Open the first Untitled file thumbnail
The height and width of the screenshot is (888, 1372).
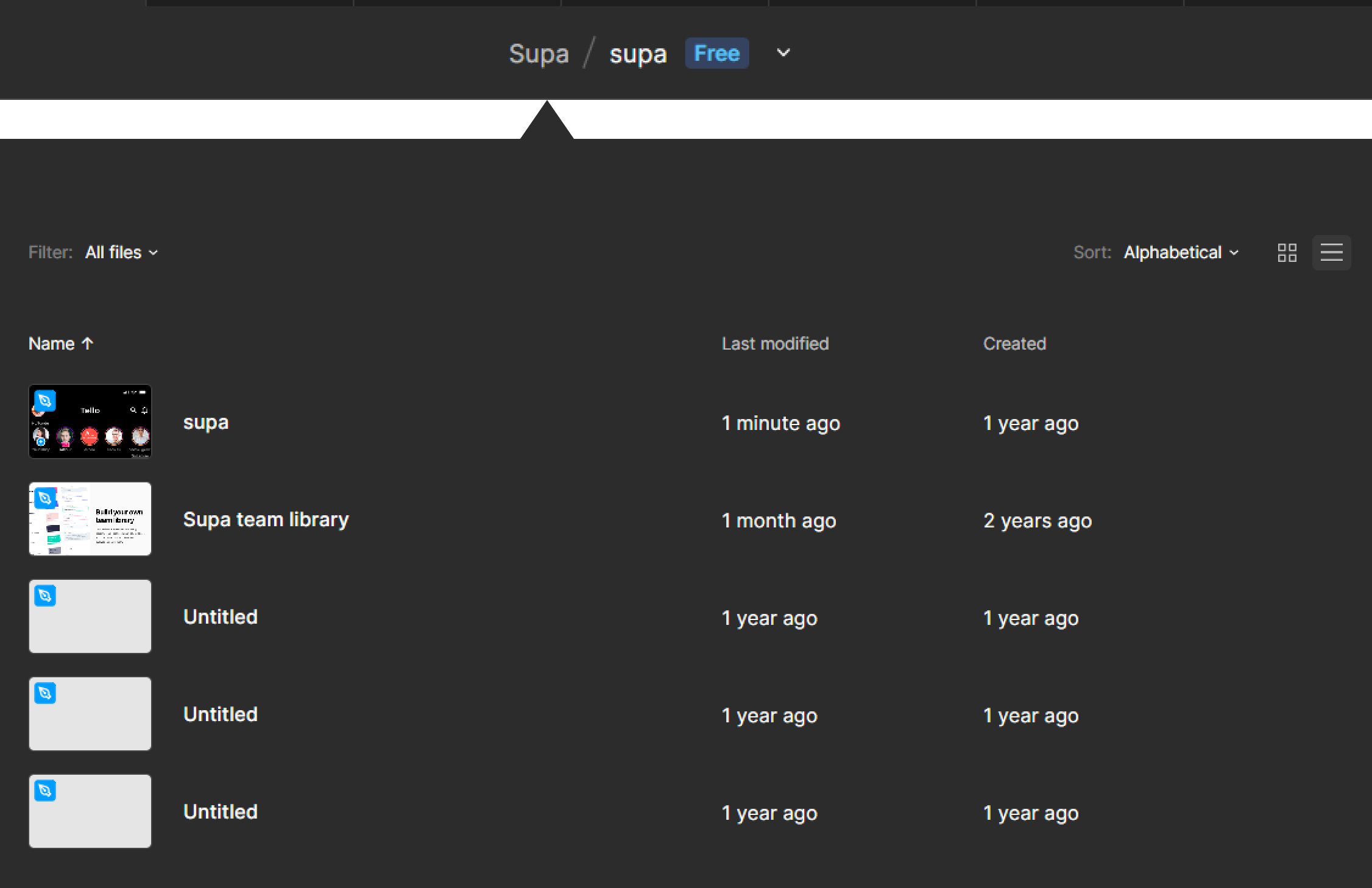click(x=89, y=616)
